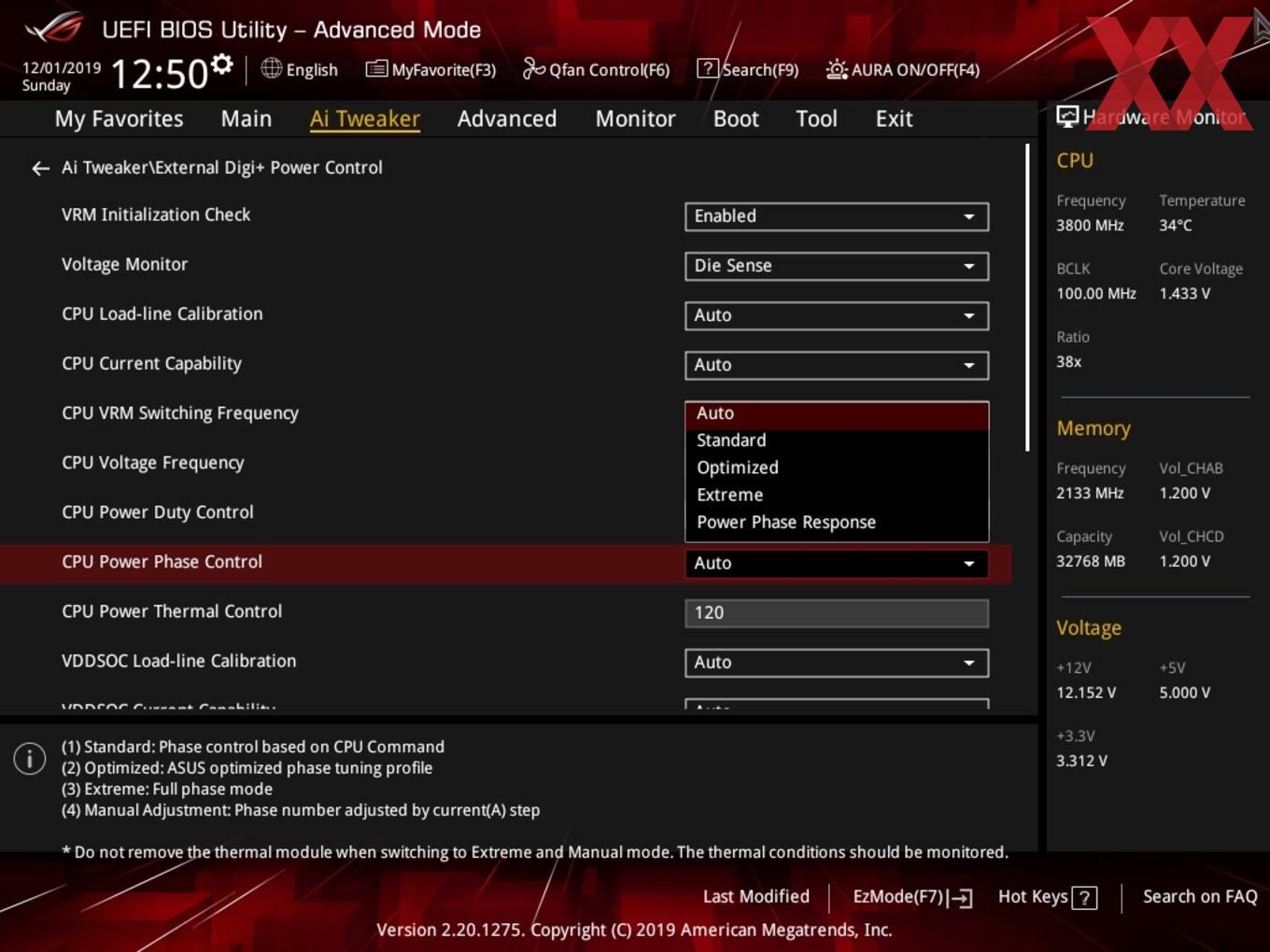Click the Hot Keys button
Screen dimensions: 1270x952
coord(1047,897)
